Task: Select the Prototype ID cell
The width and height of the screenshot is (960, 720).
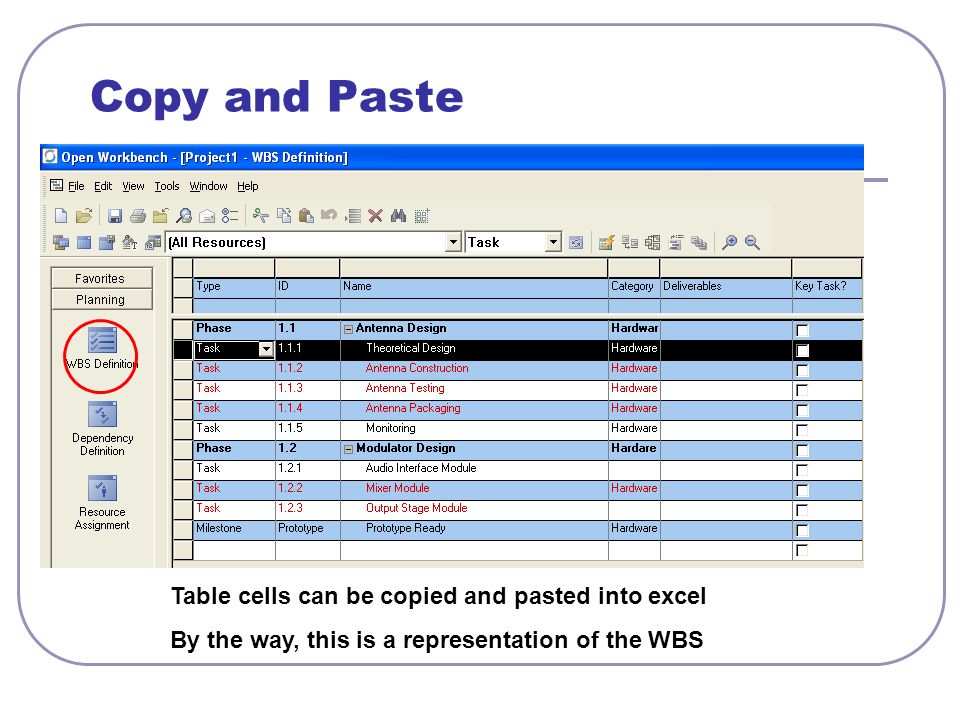Action: (307, 528)
